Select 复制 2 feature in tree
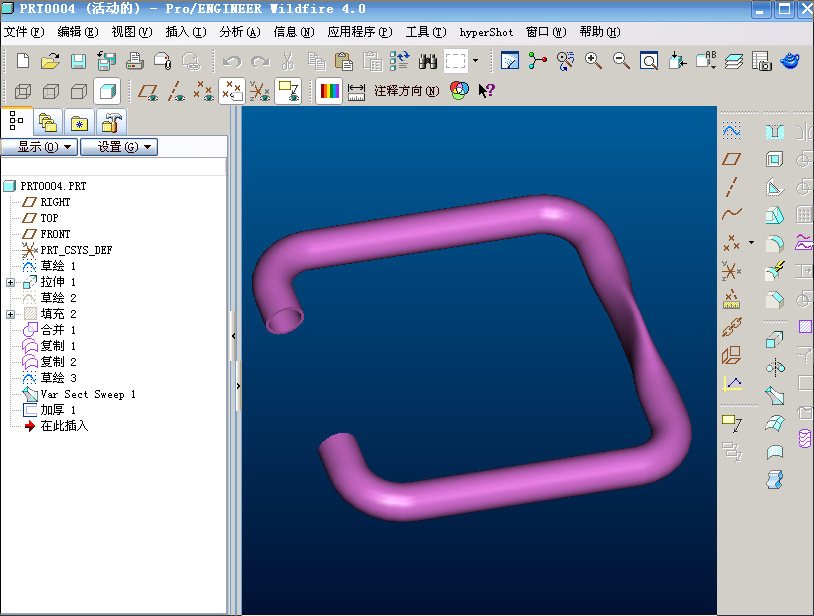 58,362
